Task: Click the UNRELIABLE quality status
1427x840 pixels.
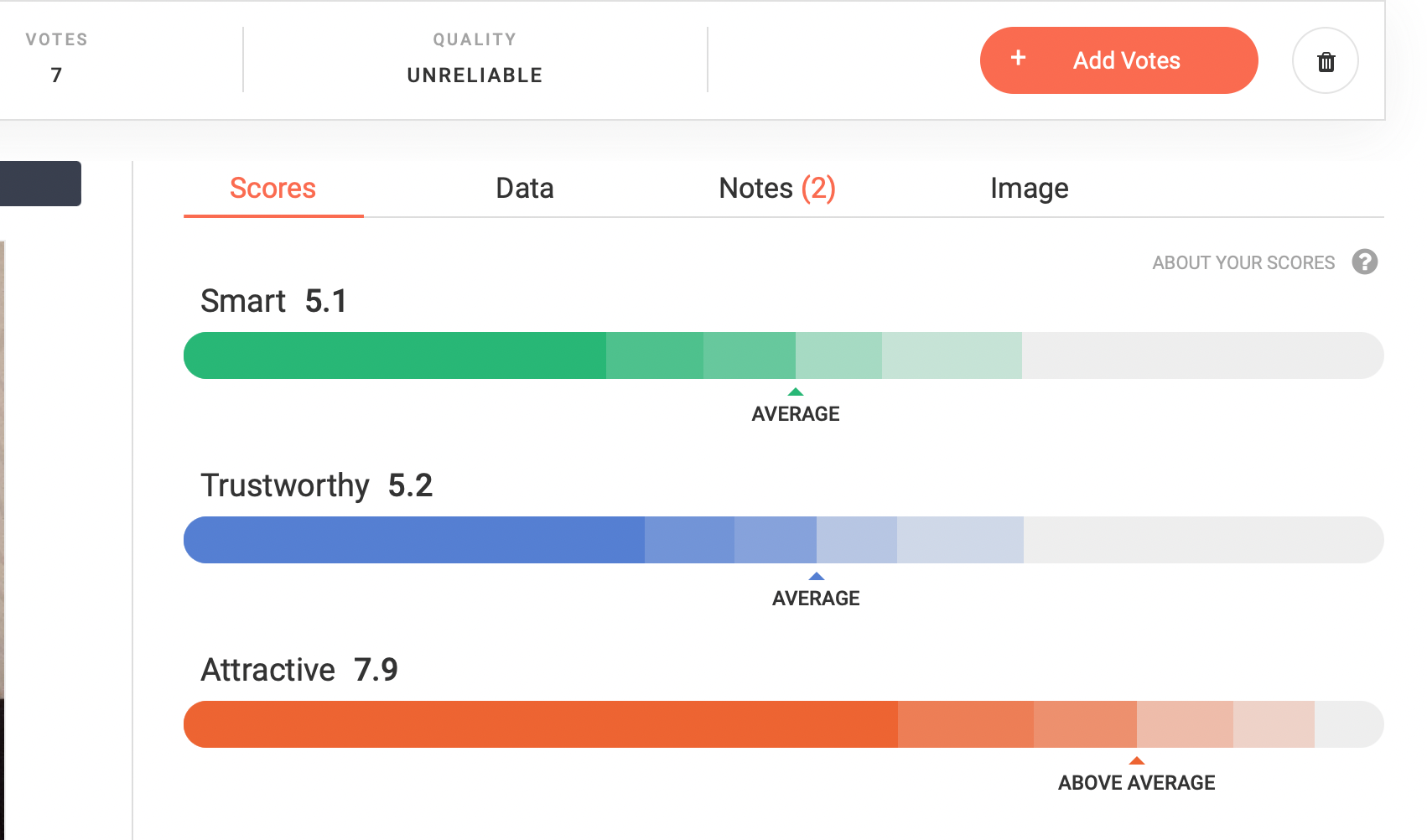Action: (475, 75)
